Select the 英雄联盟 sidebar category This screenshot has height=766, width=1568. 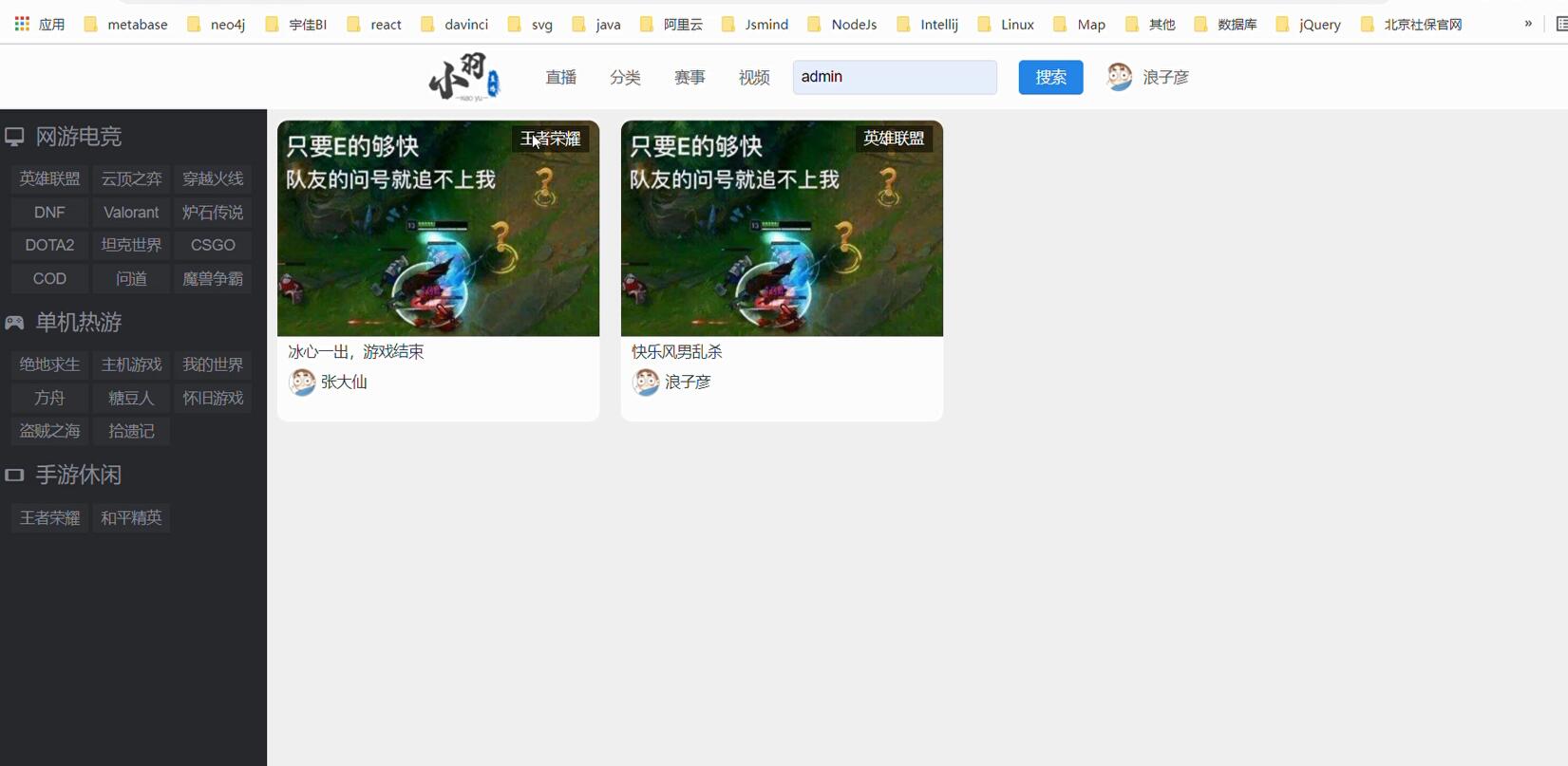pyautogui.click(x=50, y=178)
